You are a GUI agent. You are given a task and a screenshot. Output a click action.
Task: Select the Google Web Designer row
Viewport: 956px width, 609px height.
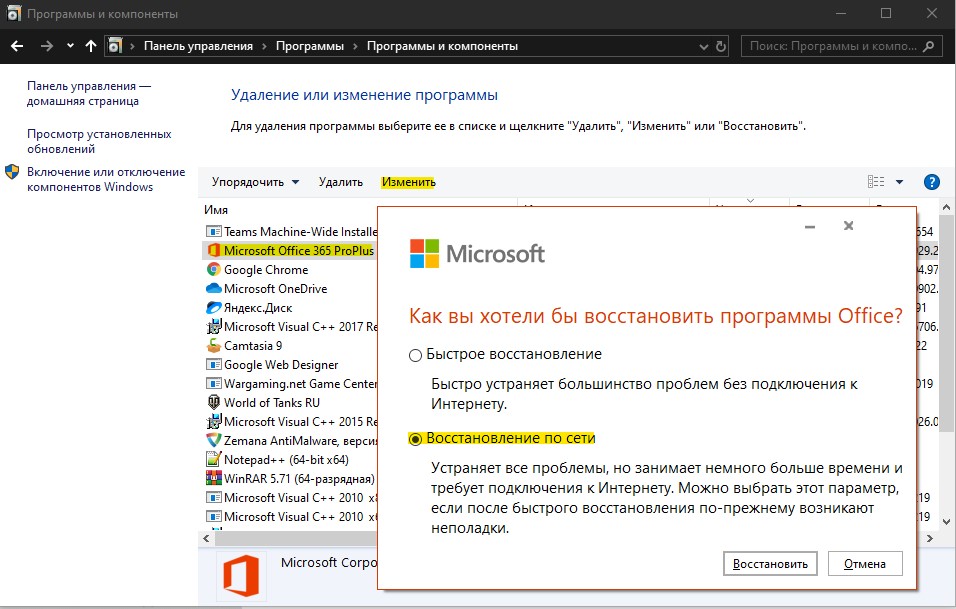pos(290,365)
